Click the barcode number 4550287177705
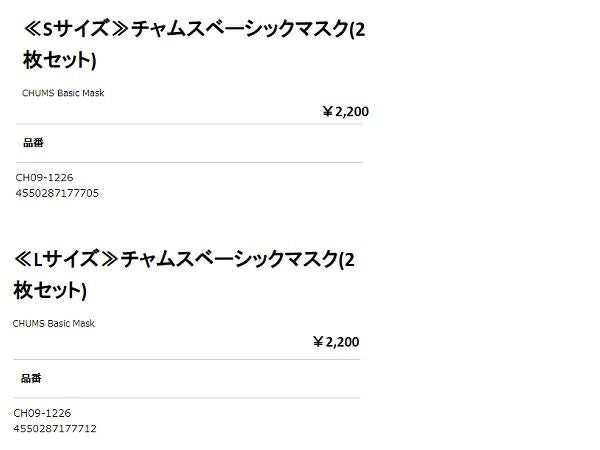600x450 pixels. (57, 193)
